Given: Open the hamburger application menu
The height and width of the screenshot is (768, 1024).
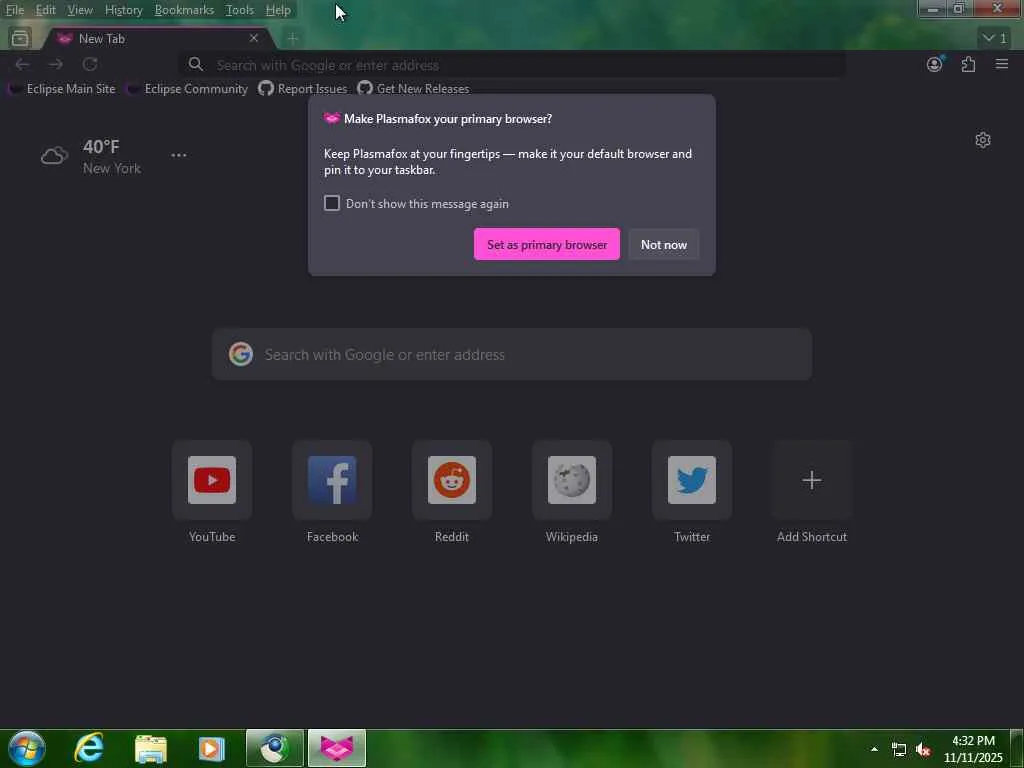Looking at the screenshot, I should coord(1002,64).
